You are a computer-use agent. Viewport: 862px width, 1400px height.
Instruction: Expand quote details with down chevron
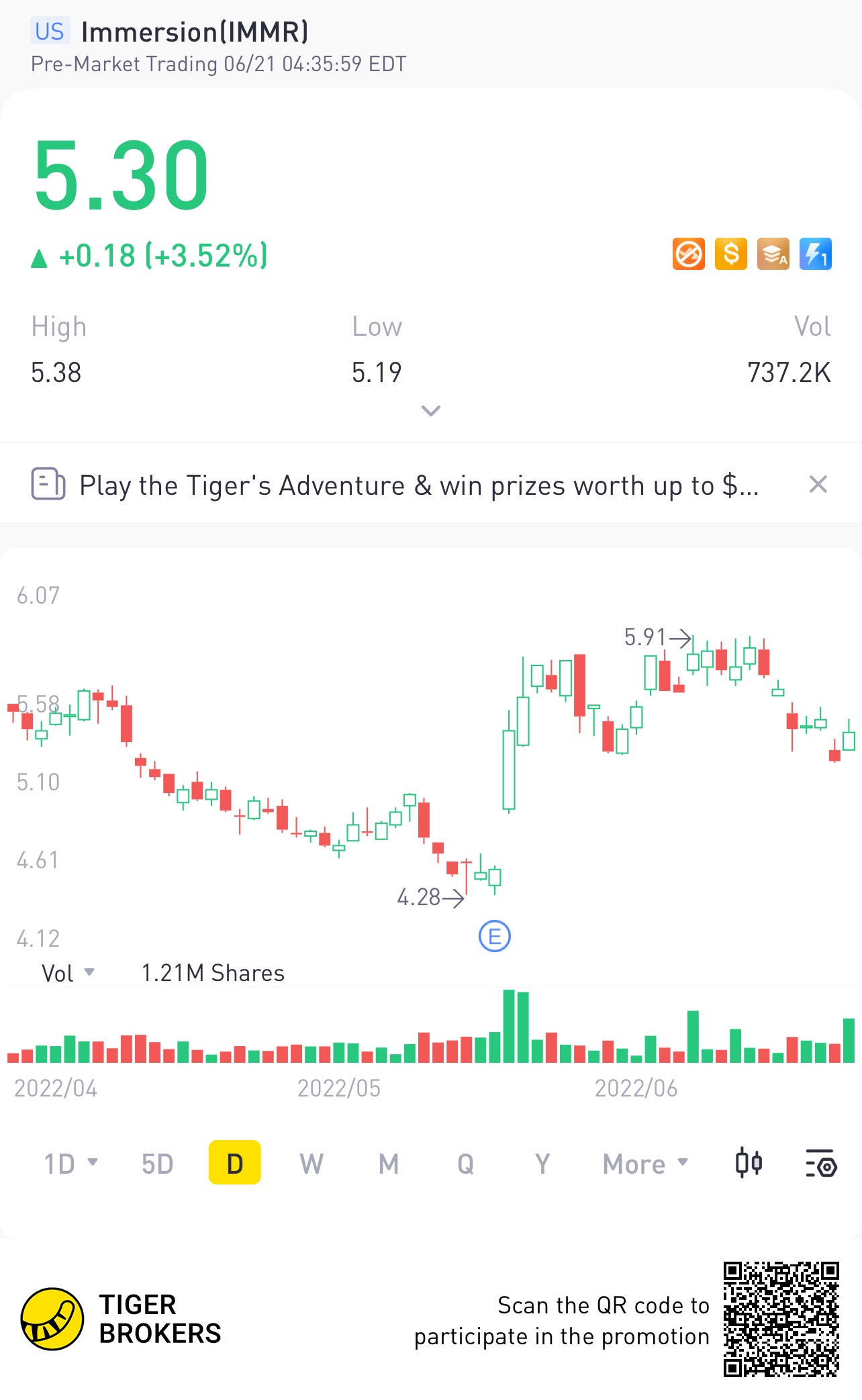coord(430,410)
